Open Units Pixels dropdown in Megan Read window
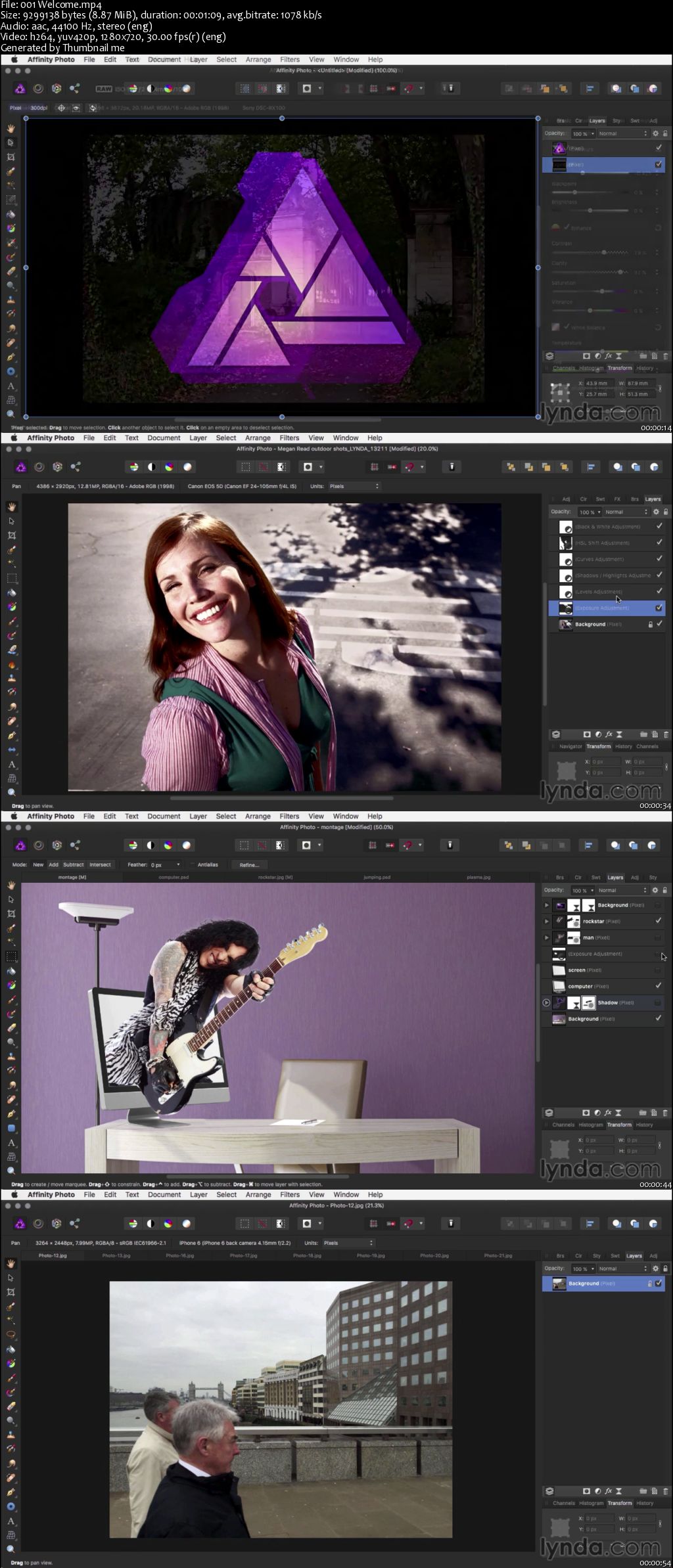This screenshot has width=673, height=1568. [354, 486]
